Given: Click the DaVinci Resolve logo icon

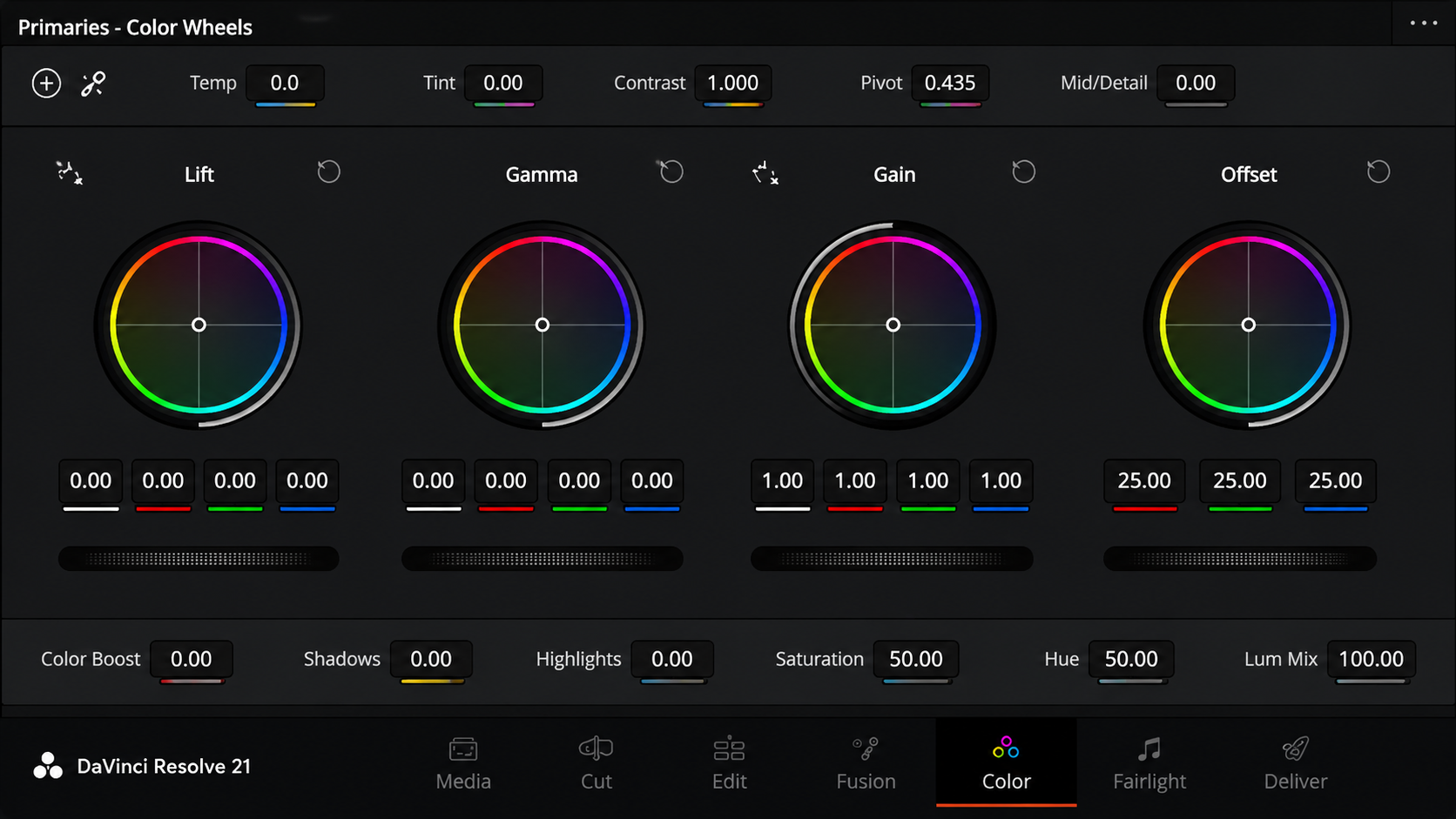Looking at the screenshot, I should (48, 766).
